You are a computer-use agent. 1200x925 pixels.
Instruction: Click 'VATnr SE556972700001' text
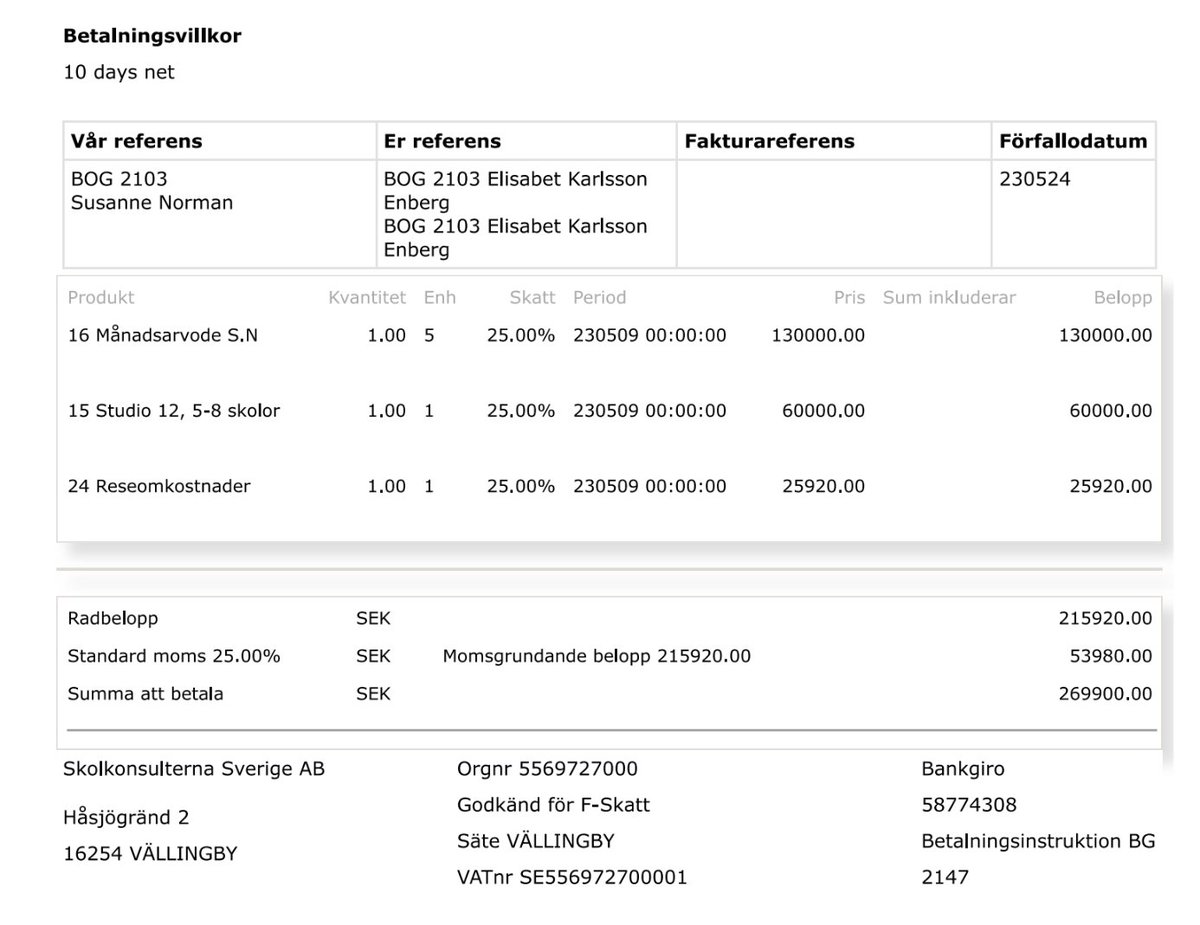[572, 878]
